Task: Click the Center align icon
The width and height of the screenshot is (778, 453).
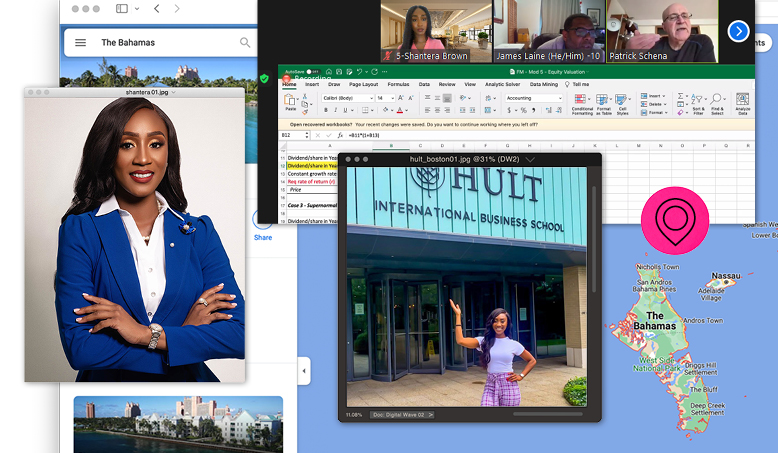Action: click(437, 110)
